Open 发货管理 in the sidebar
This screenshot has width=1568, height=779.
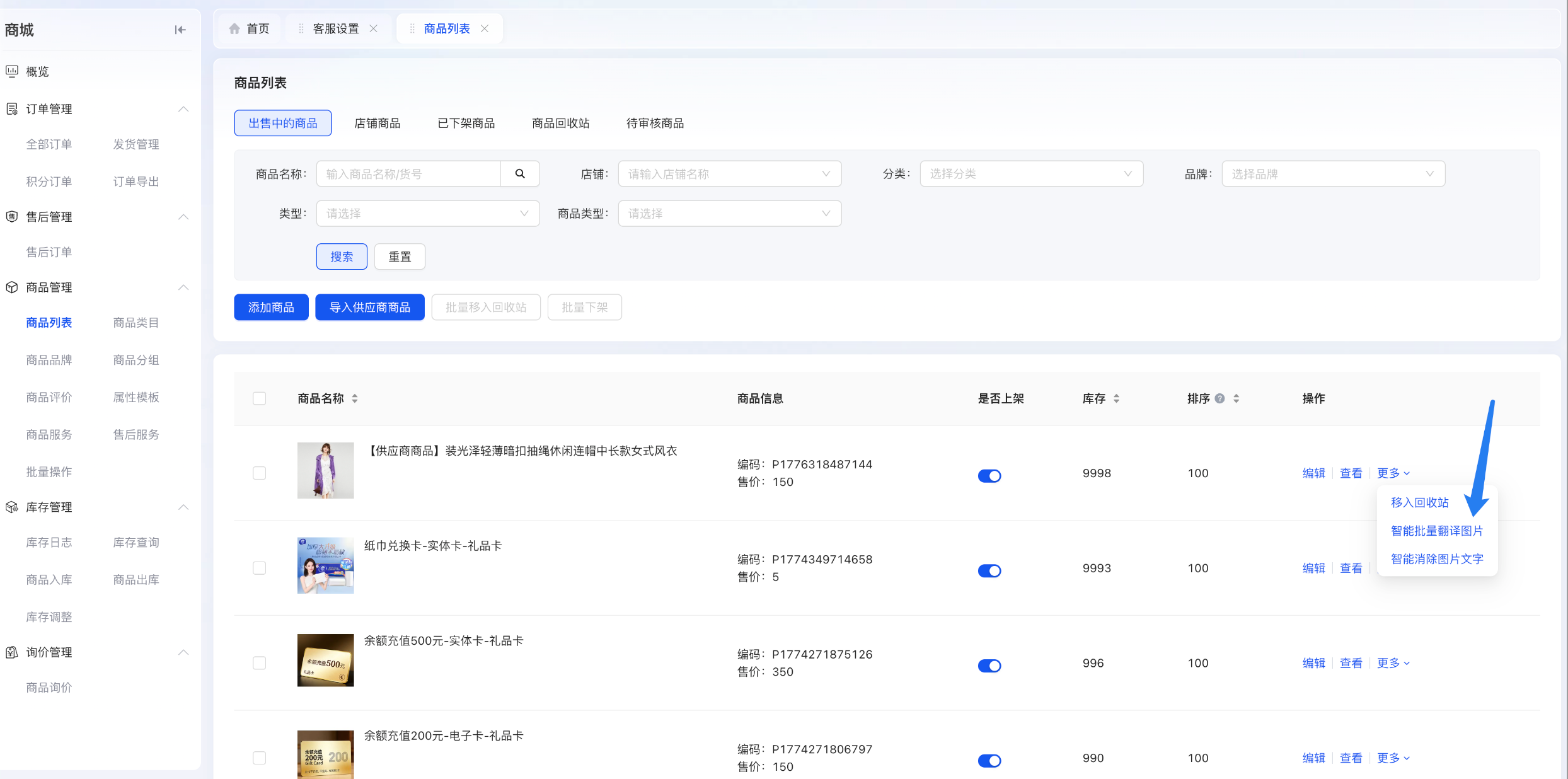pos(136,144)
